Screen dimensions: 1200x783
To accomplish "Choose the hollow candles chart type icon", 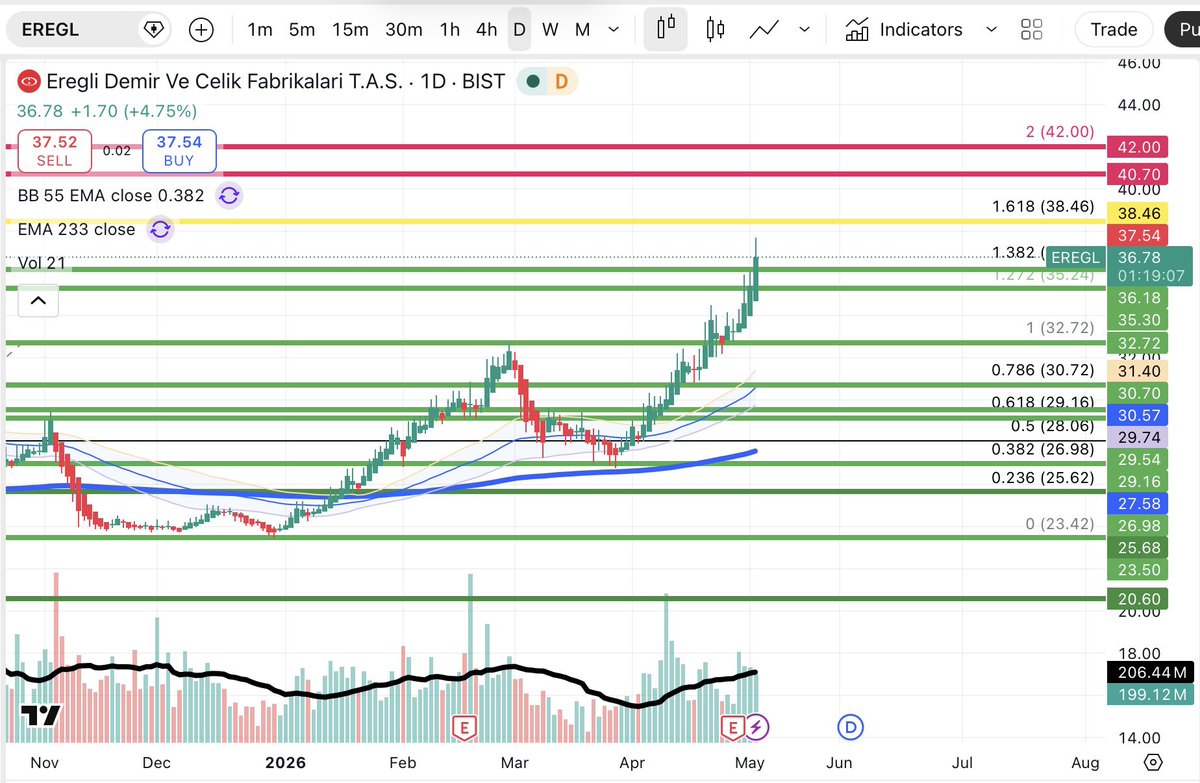I will [715, 30].
